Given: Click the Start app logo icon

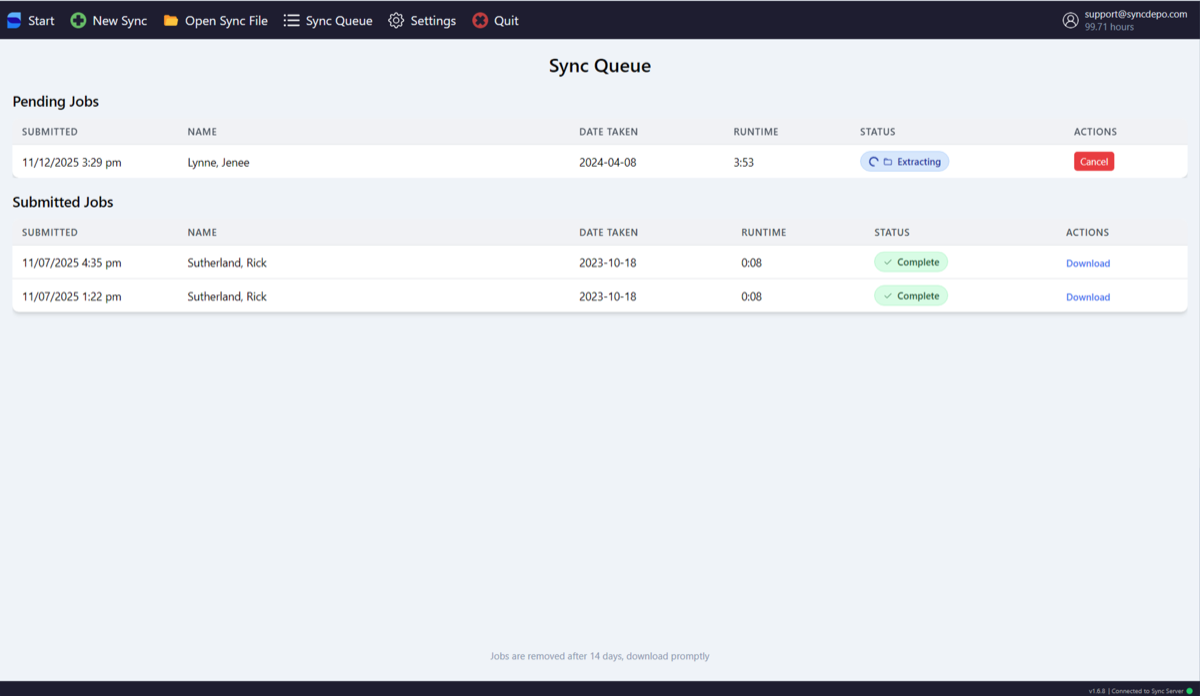Looking at the screenshot, I should point(13,19).
